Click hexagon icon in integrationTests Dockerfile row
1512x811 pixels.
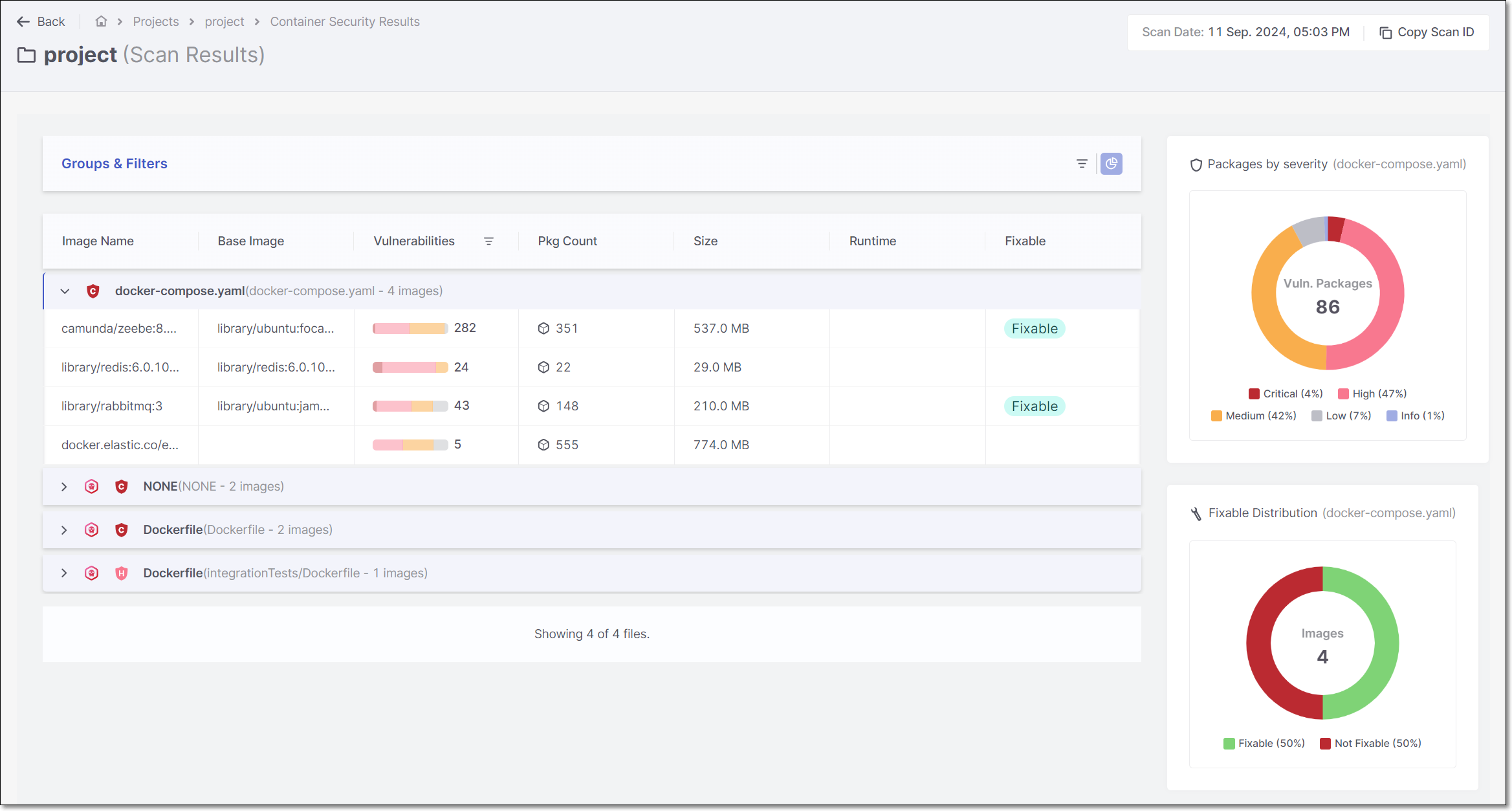[x=92, y=573]
